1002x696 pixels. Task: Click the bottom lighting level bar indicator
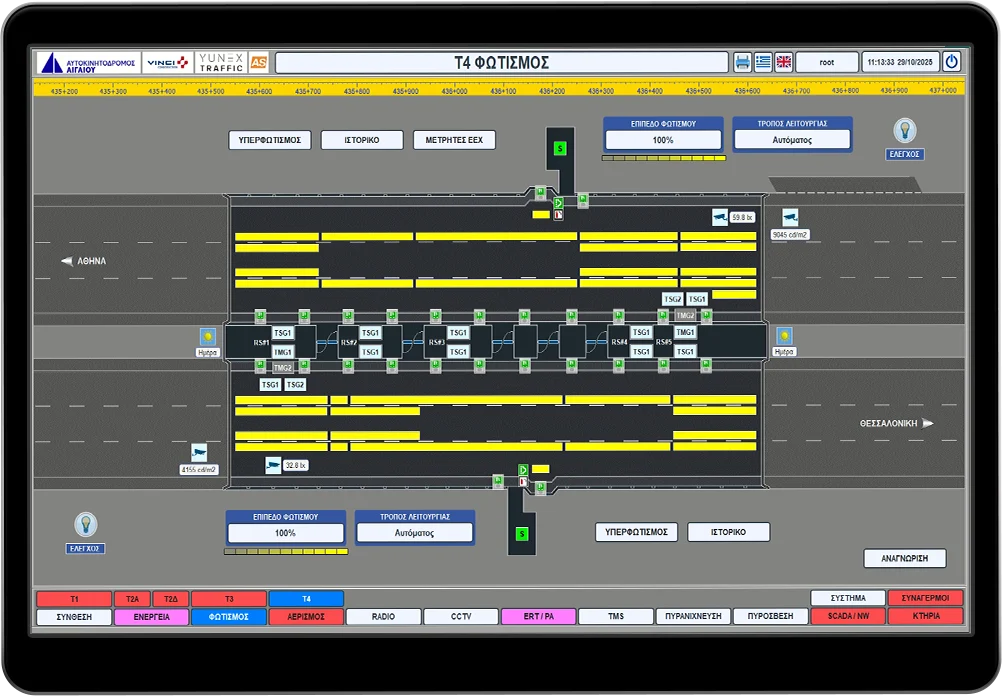286,551
